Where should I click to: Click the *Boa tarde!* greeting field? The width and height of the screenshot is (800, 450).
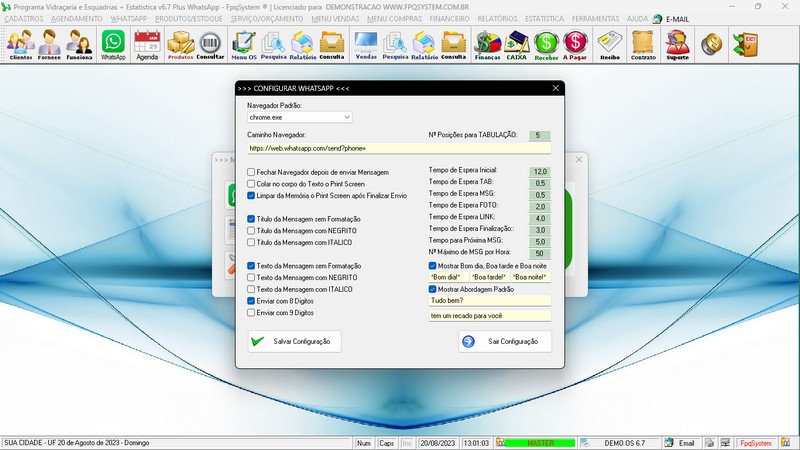tap(489, 277)
